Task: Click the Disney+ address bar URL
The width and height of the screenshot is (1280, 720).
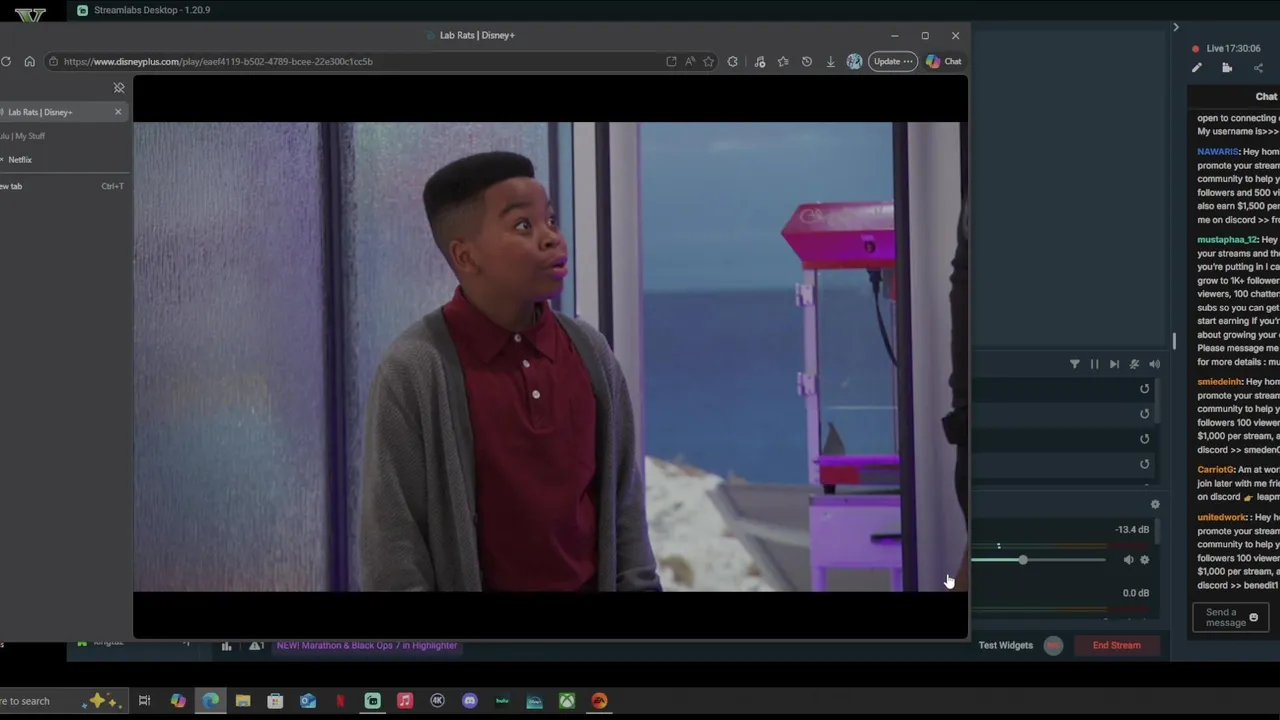Action: 218,61
